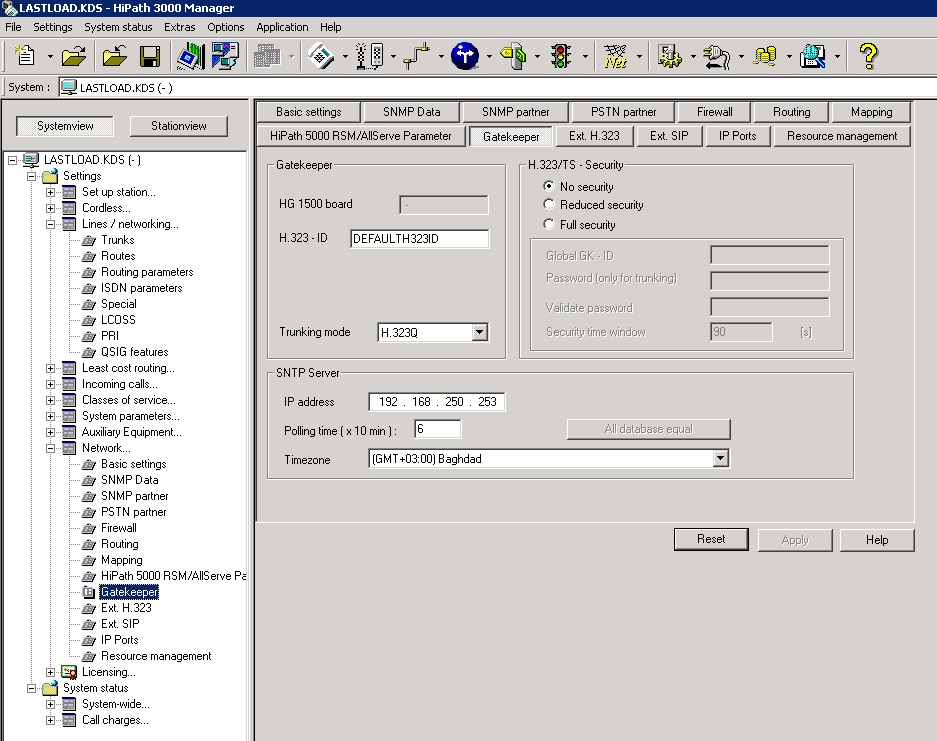Open the Timezone dropdown
937x741 pixels.
click(721, 458)
